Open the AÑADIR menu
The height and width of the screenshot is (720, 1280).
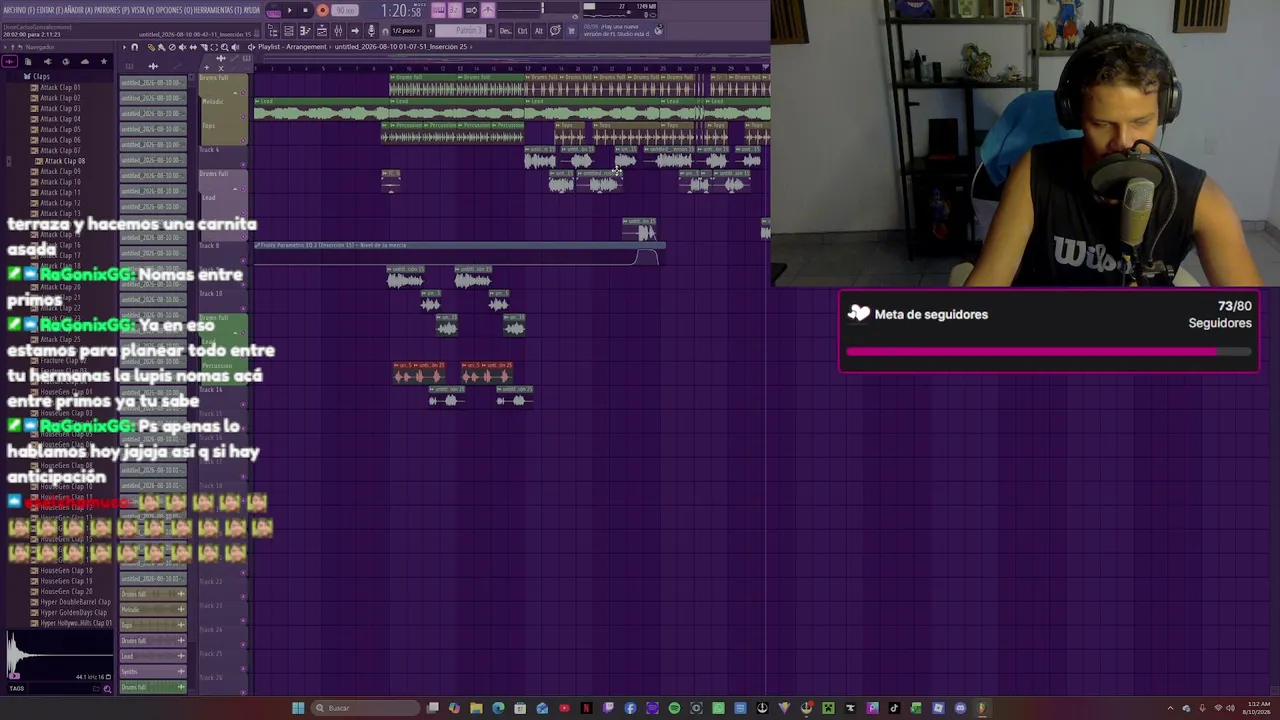[76, 10]
